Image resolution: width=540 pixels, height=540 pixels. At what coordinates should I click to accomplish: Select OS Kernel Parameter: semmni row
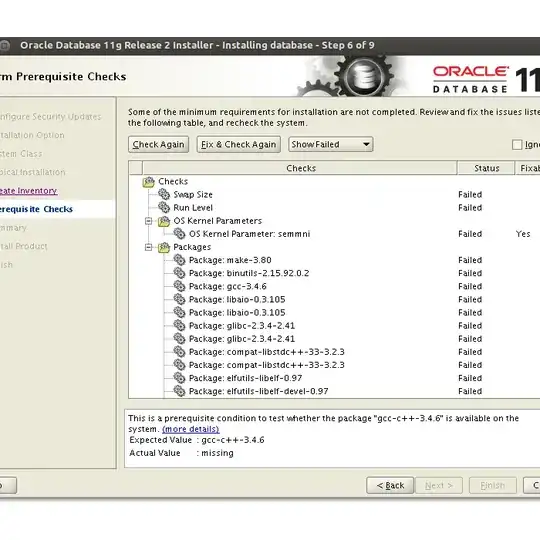click(249, 234)
